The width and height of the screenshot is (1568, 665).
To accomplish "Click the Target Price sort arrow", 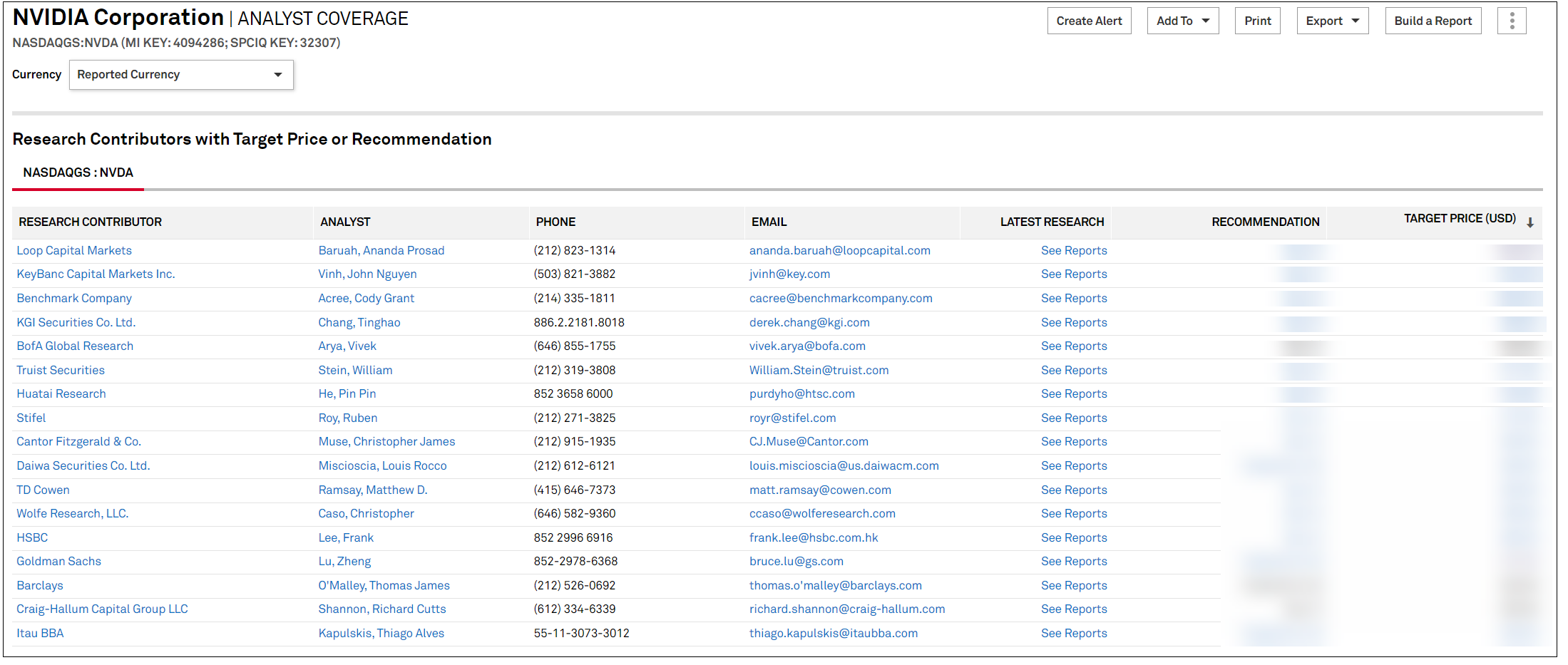I will [1529, 222].
